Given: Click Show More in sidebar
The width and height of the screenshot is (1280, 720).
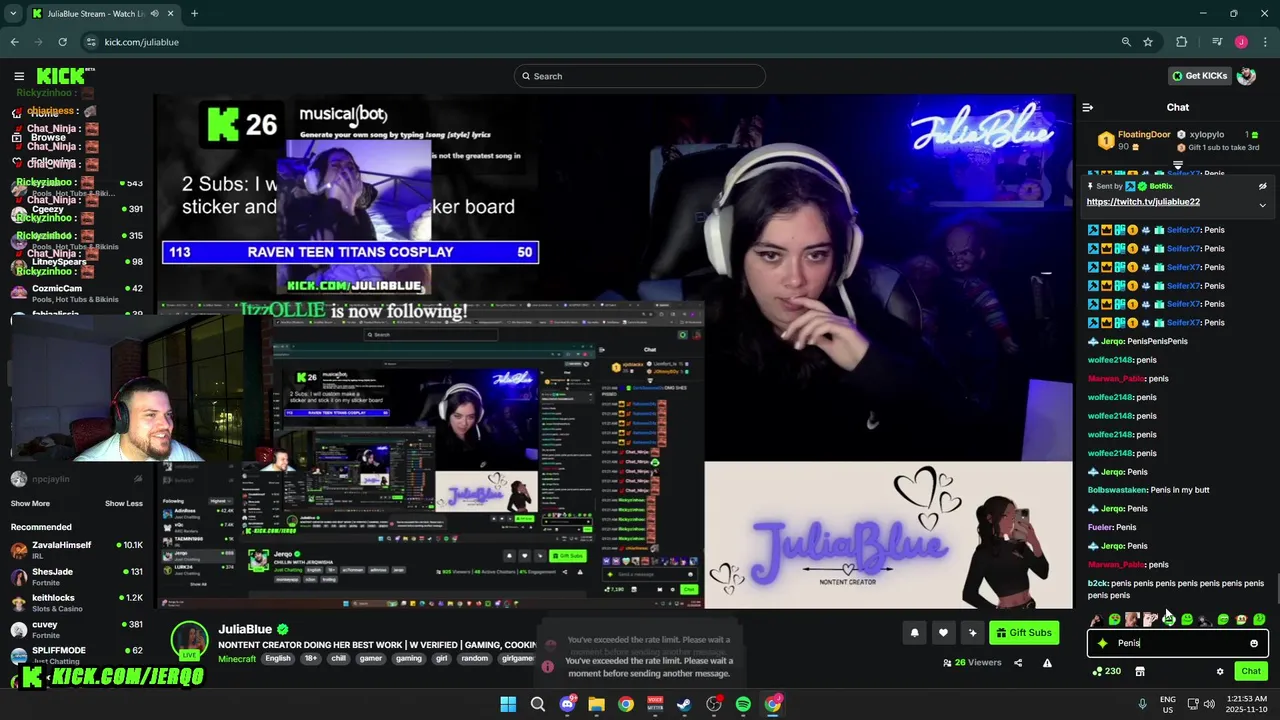Looking at the screenshot, I should coord(30,503).
